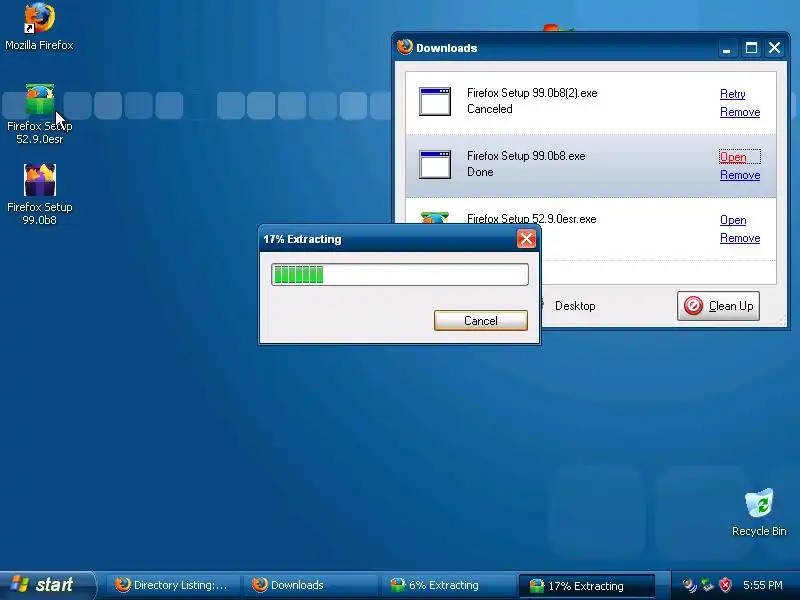Click the Desktop folder link in Downloads
800x600 pixels.
pos(575,306)
